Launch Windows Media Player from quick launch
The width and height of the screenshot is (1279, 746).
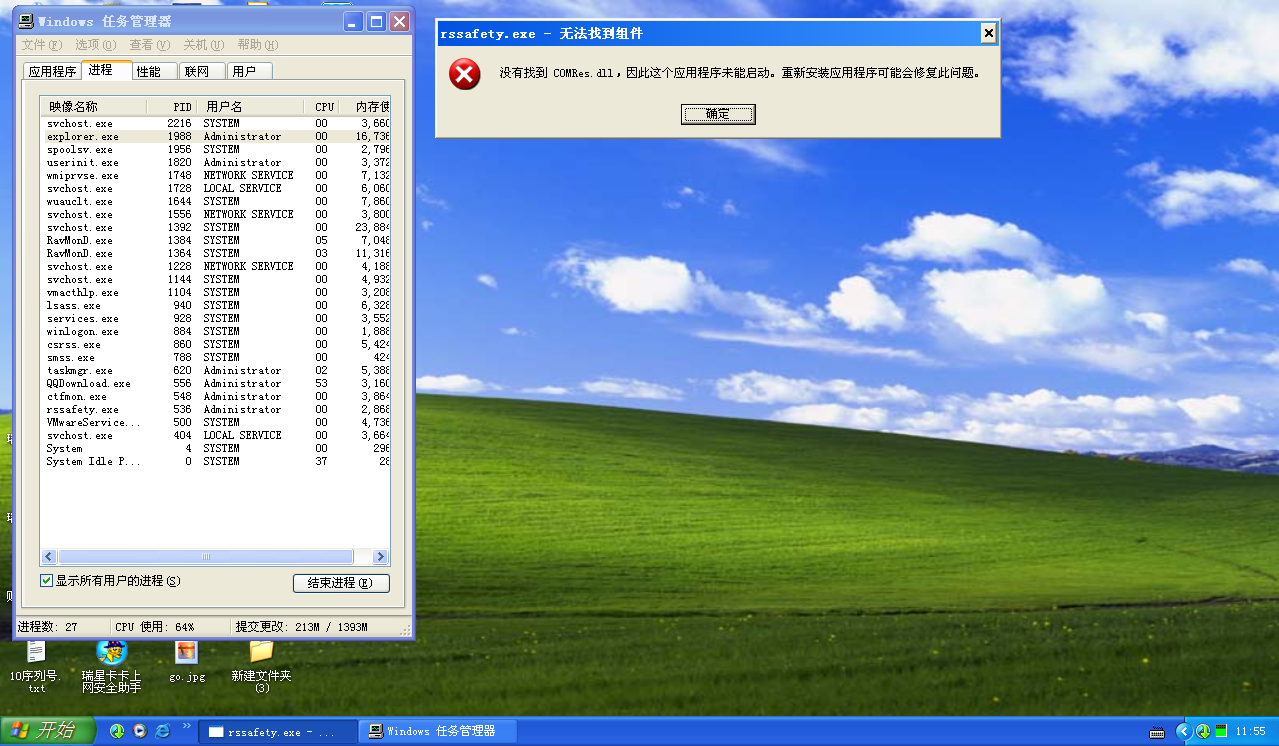(140, 731)
